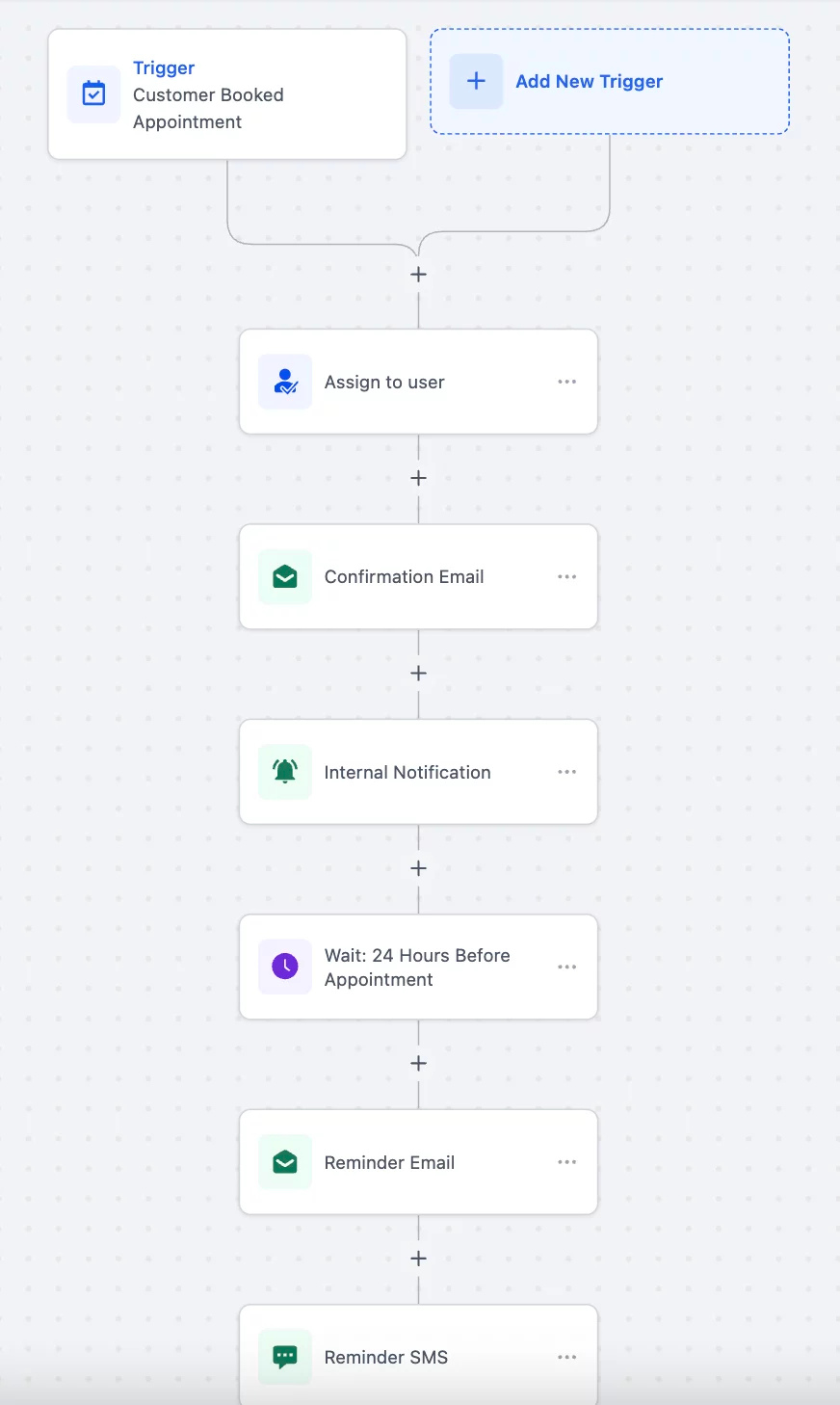This screenshot has height=1405, width=840.
Task: Open the Reminder SMS options menu
Action: [x=566, y=1357]
